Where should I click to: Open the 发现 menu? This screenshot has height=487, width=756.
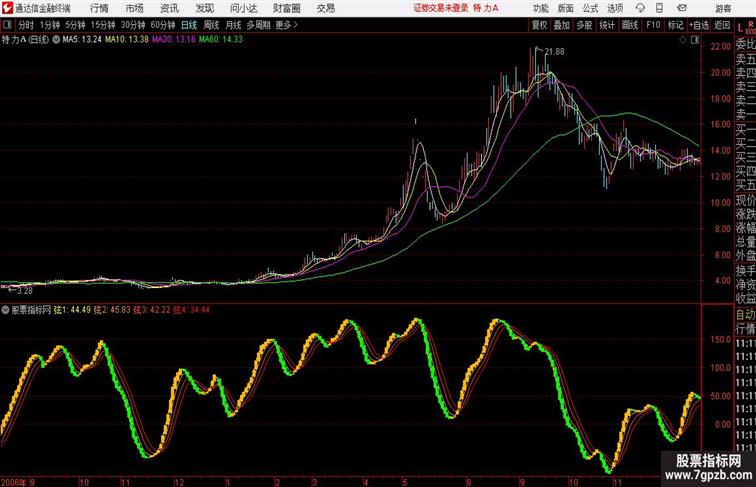tap(204, 8)
